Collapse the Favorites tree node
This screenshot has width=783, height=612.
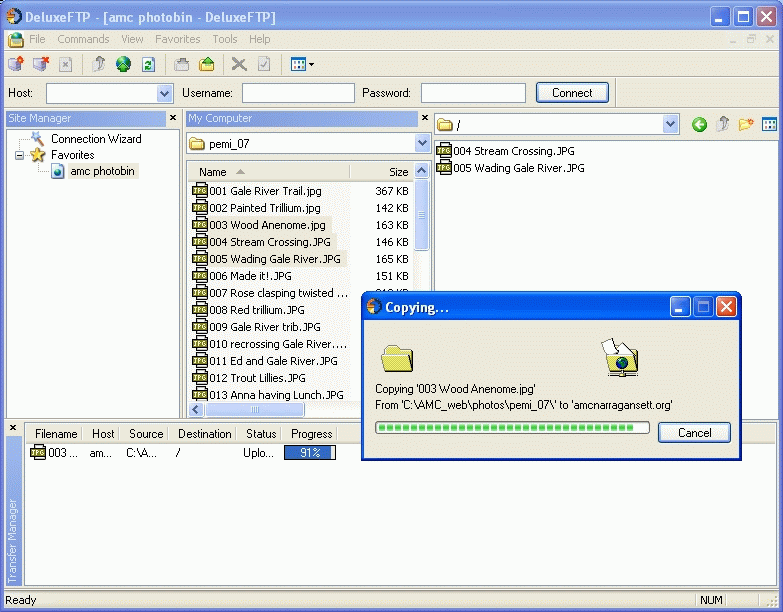click(x=19, y=155)
